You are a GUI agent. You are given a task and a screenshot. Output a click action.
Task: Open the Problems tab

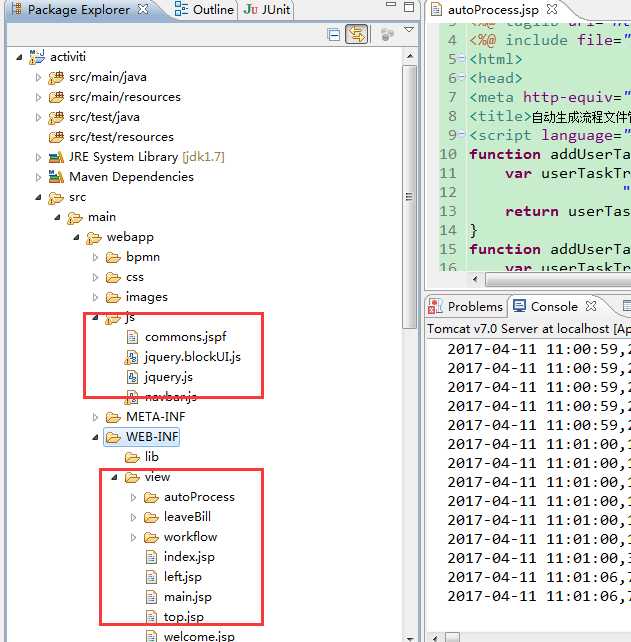(465, 306)
